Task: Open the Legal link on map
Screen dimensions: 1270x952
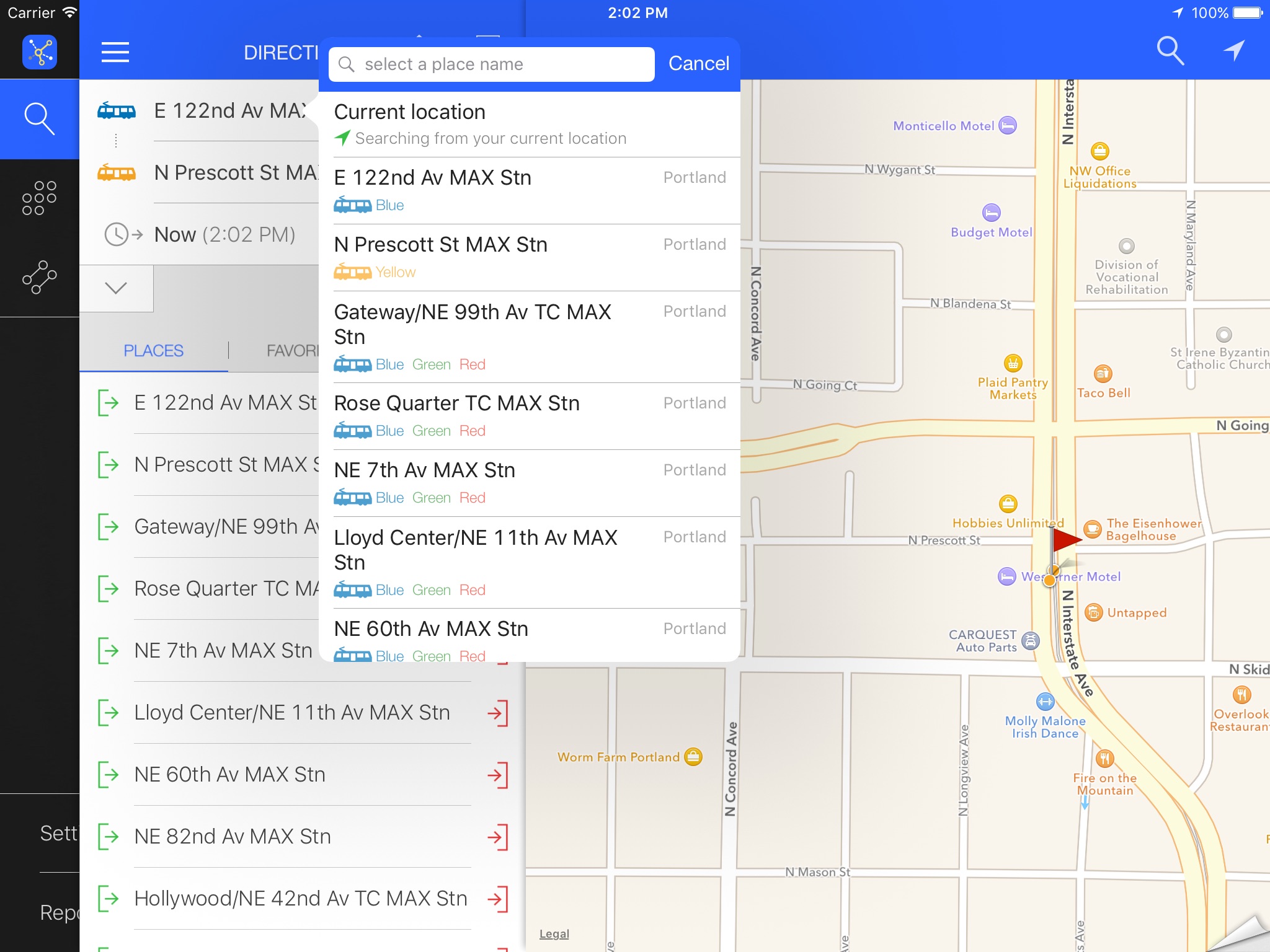Action: [554, 934]
